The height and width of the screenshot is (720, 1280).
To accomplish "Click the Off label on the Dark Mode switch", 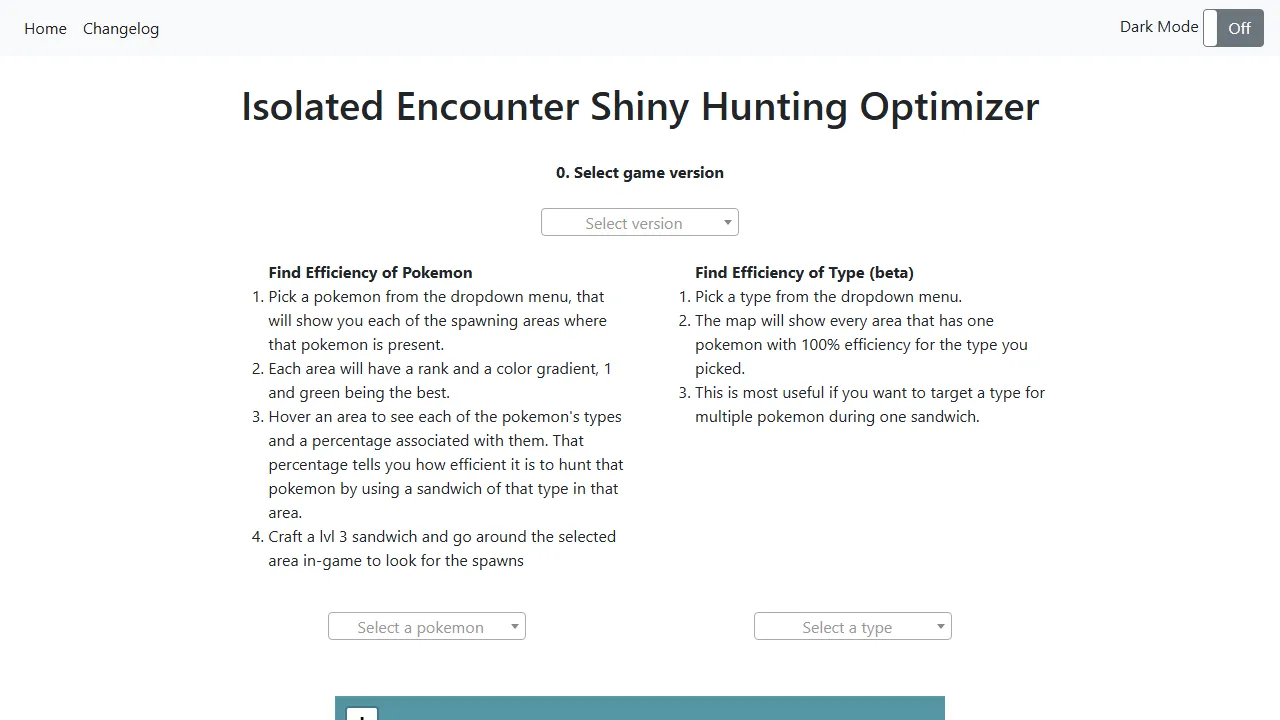I will click(1239, 28).
